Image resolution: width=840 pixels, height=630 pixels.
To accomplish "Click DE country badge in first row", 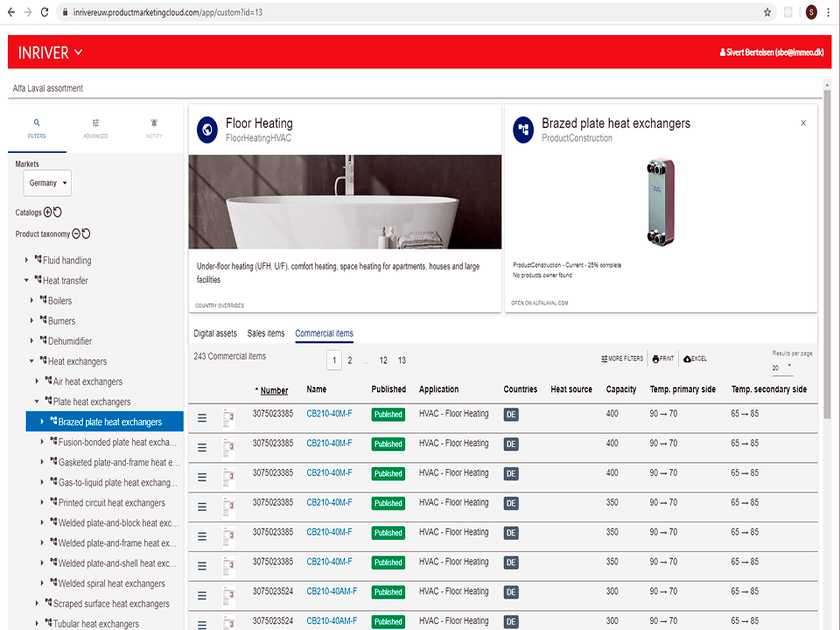I will [x=511, y=415].
